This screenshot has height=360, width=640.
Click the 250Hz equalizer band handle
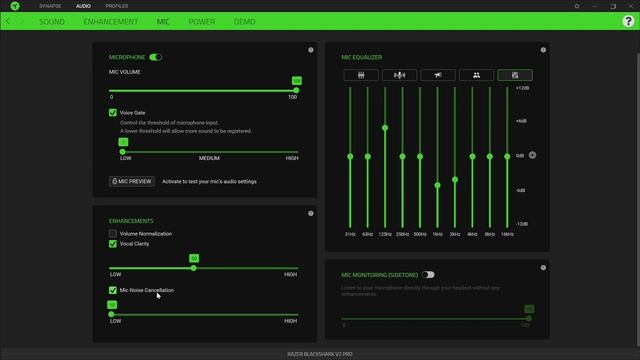click(x=402, y=157)
